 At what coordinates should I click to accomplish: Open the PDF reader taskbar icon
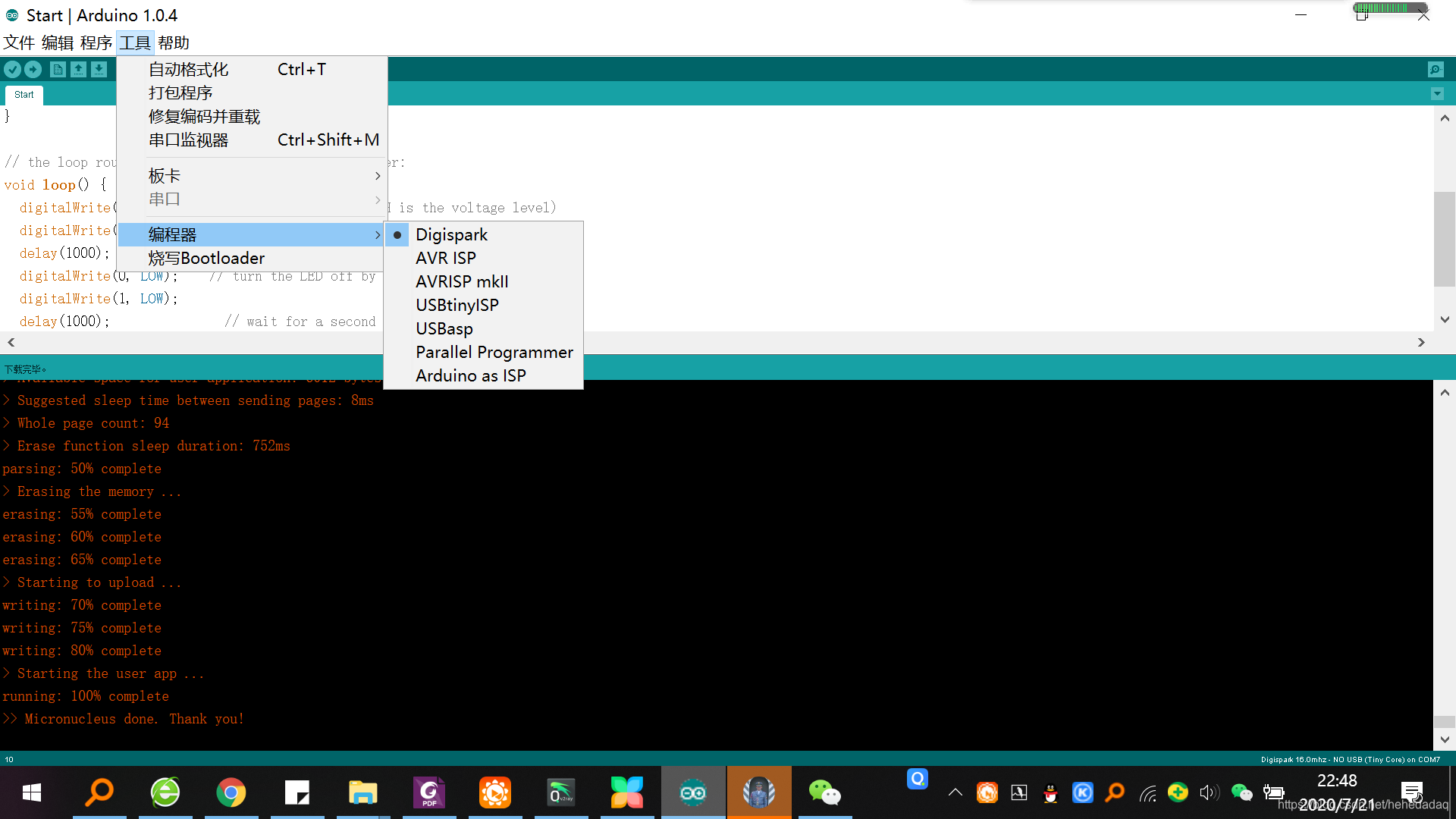pyautogui.click(x=428, y=792)
